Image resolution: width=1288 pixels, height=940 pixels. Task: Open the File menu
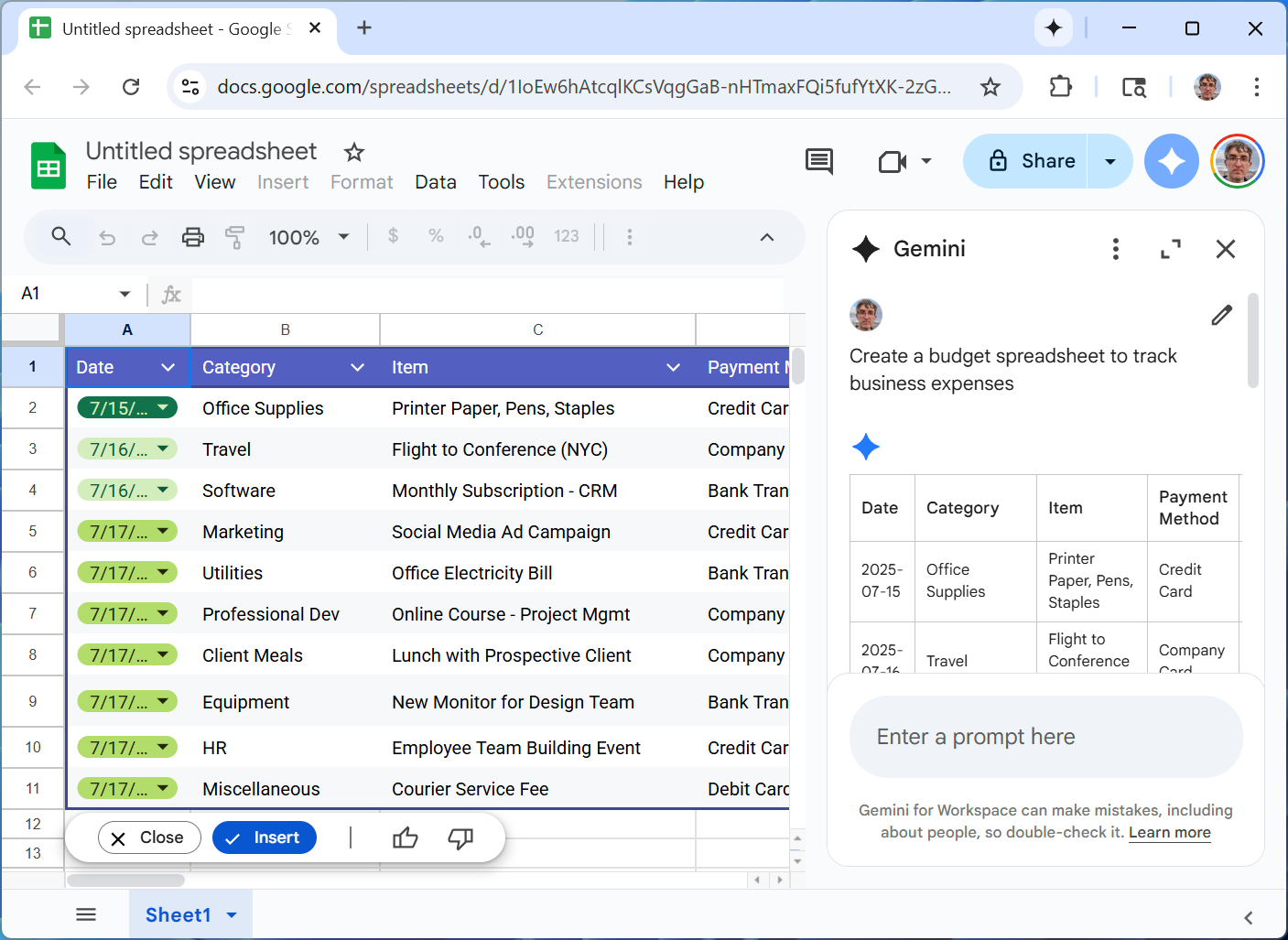click(x=102, y=182)
